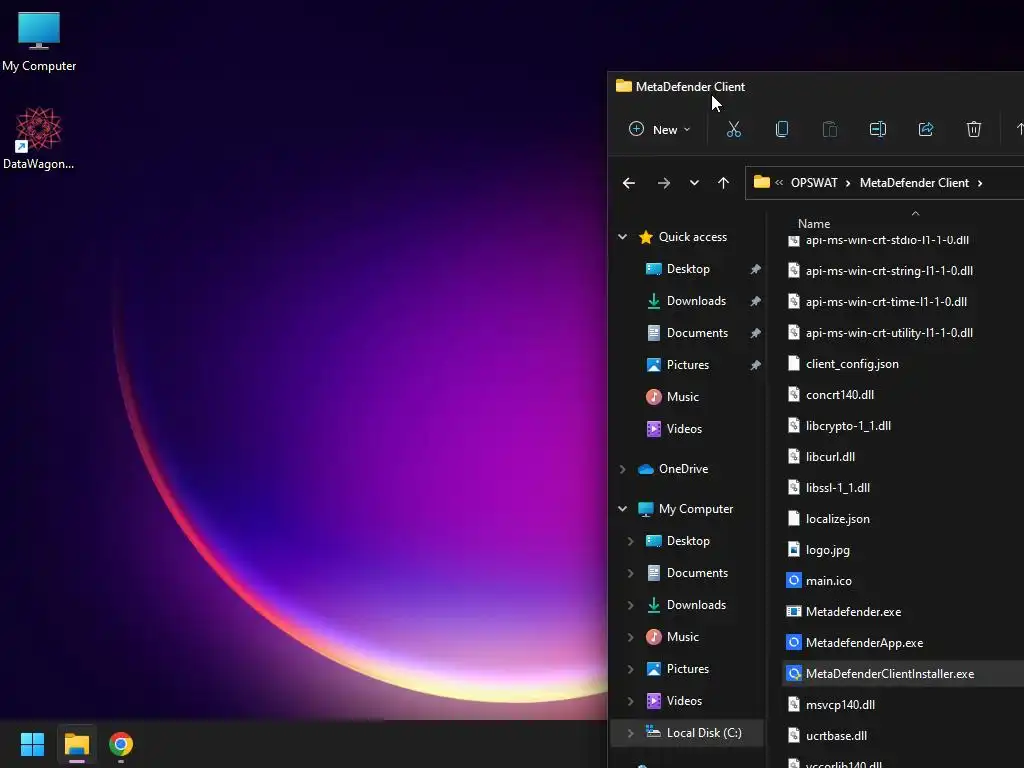Image resolution: width=1024 pixels, height=768 pixels.
Task: Click the Copy icon in Explorer toolbar
Action: [782, 129]
